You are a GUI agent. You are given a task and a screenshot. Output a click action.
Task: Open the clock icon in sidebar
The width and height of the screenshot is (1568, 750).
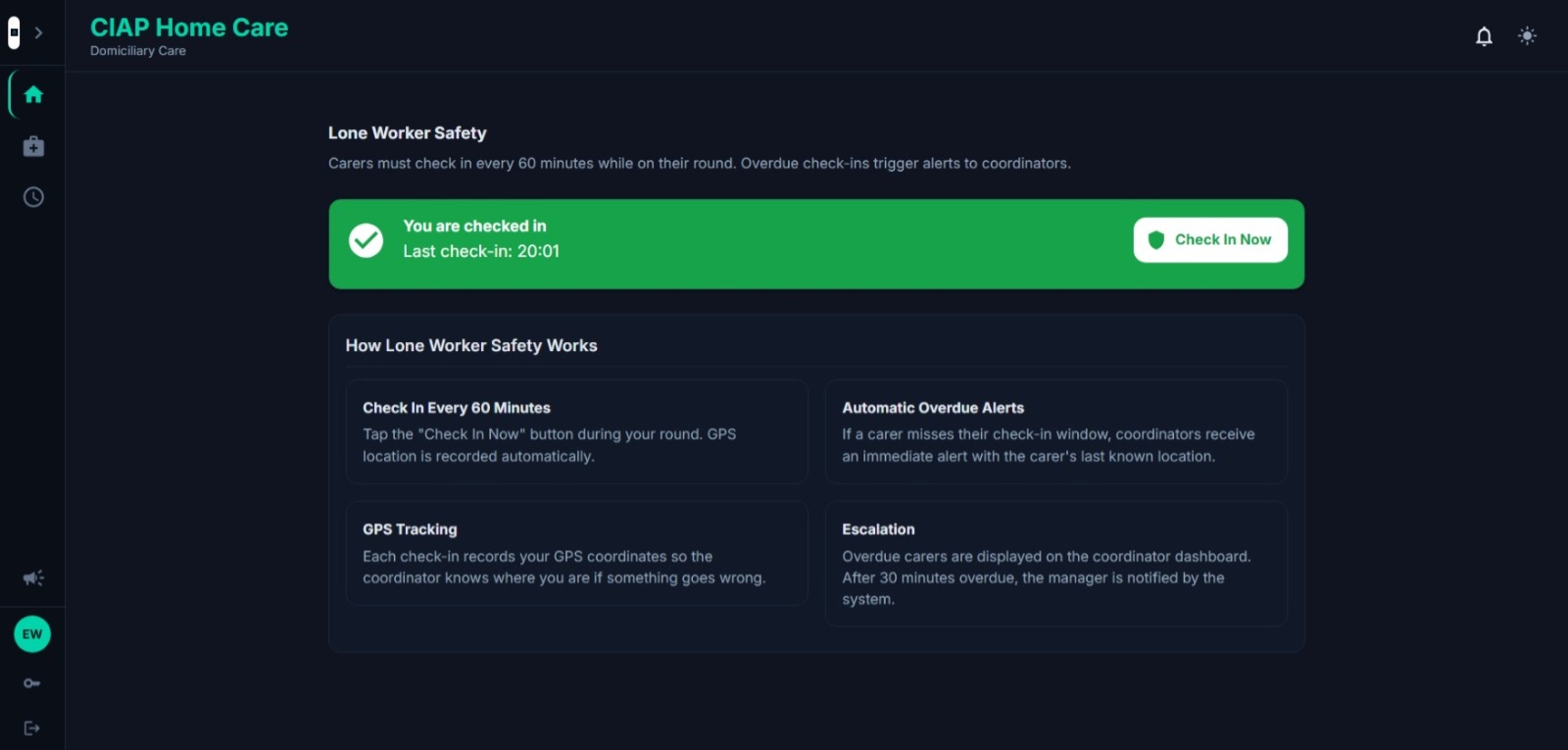click(x=33, y=197)
